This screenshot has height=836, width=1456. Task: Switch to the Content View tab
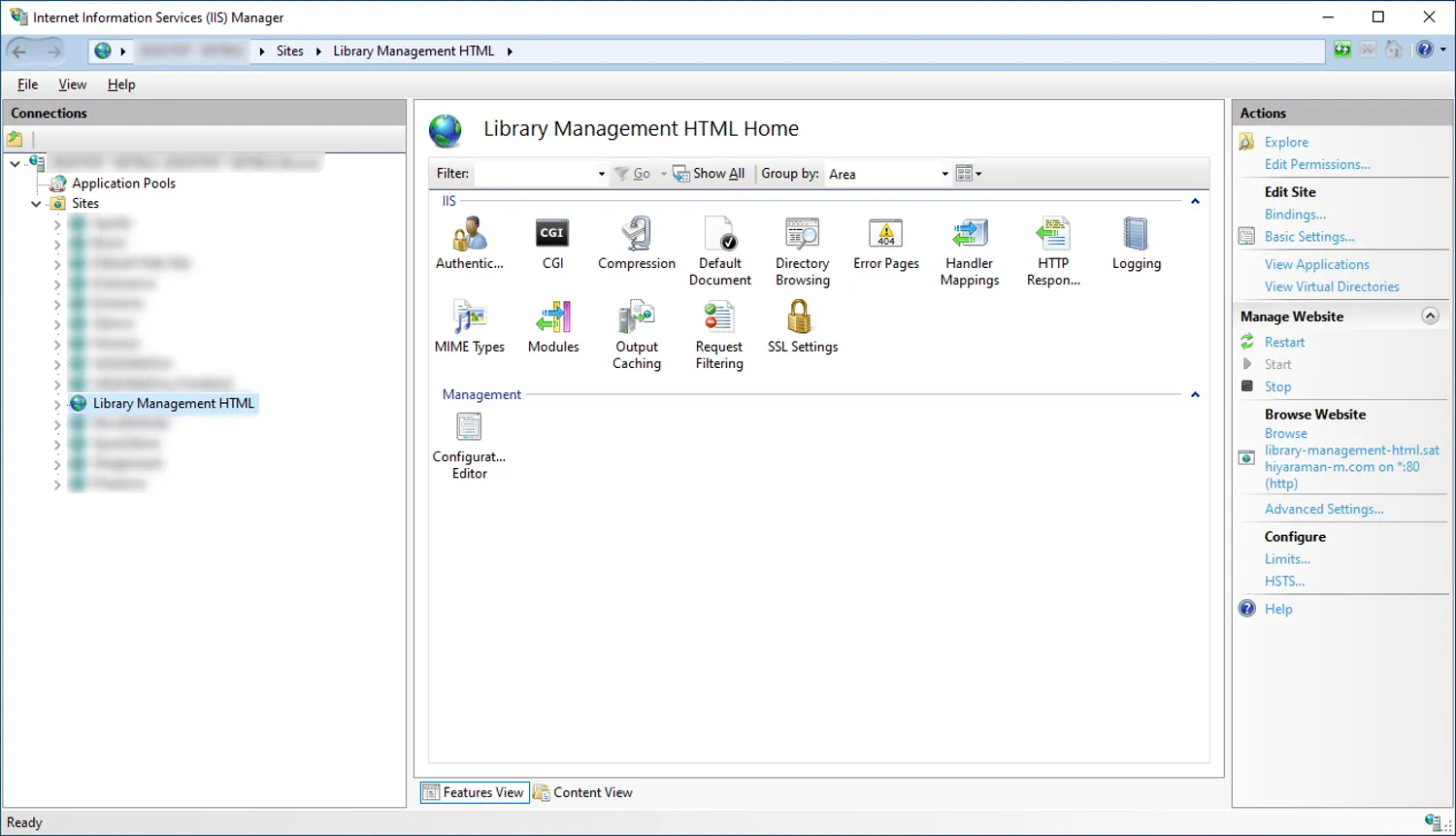(582, 792)
